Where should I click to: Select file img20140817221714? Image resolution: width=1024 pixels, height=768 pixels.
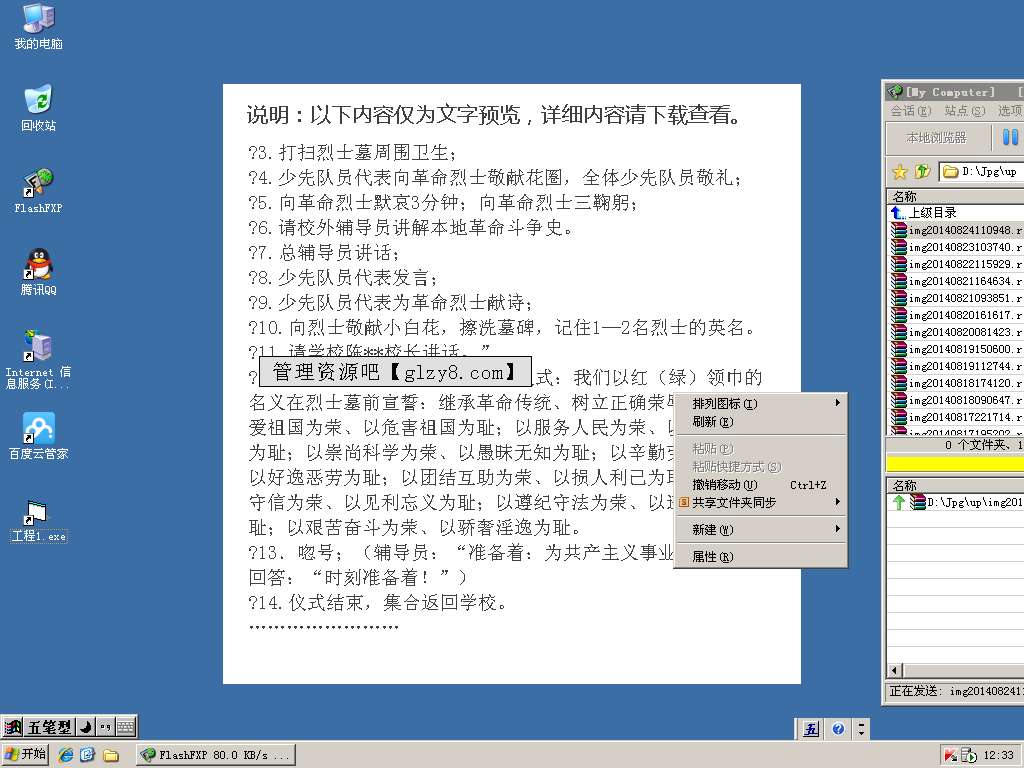click(957, 417)
